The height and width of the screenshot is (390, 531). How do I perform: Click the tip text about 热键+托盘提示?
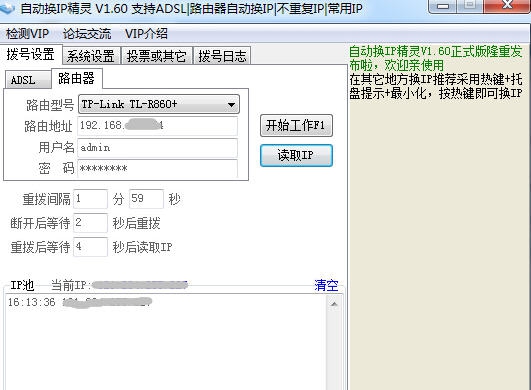[436, 86]
